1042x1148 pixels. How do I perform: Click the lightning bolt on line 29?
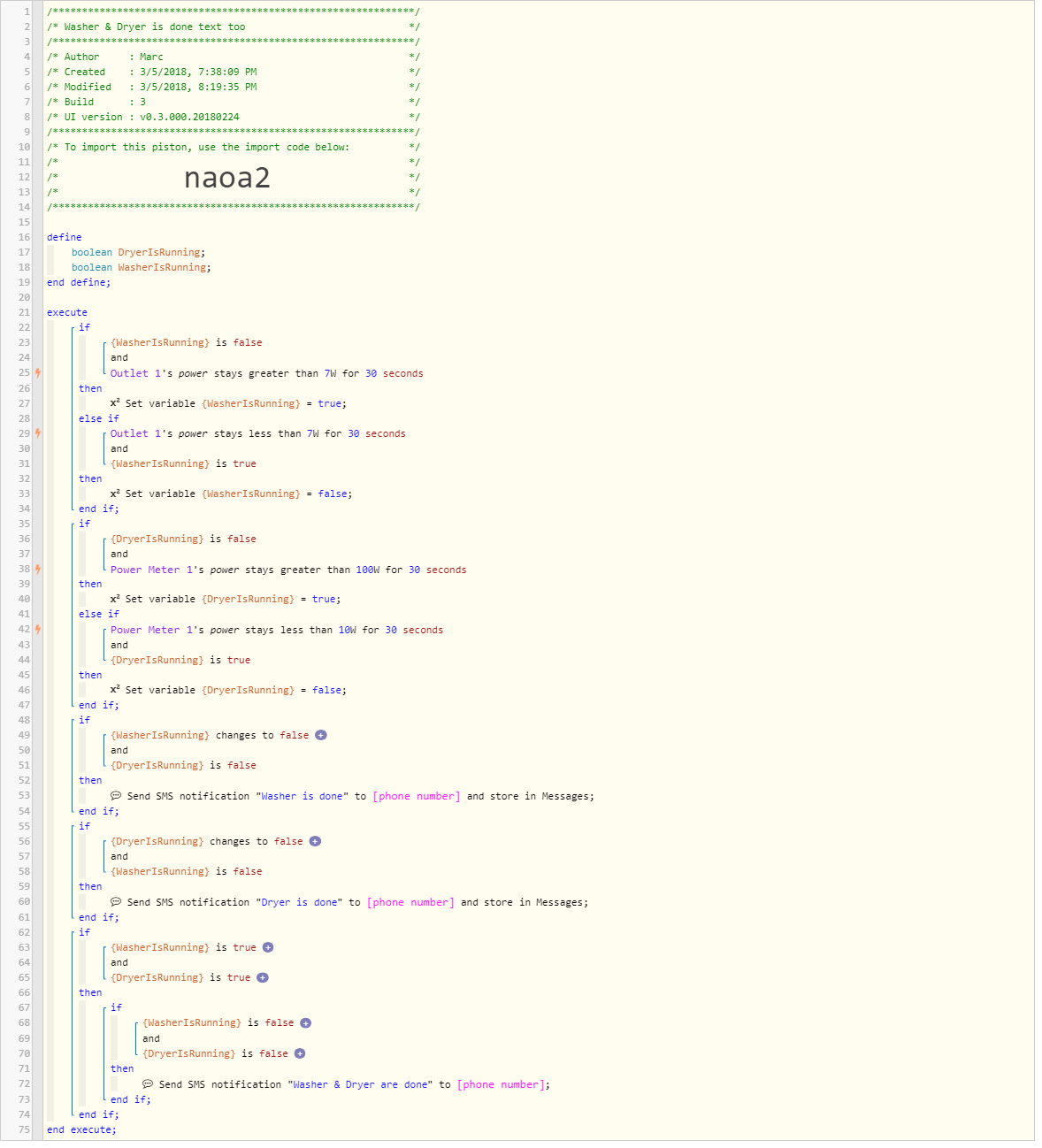[x=38, y=433]
